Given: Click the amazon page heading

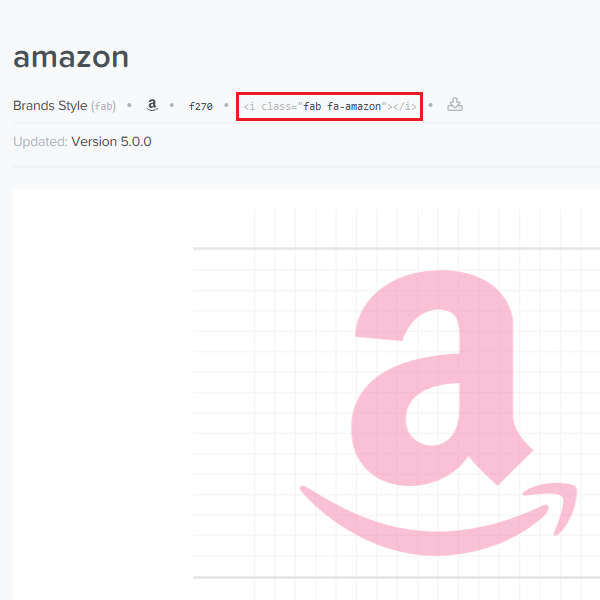Looking at the screenshot, I should [71, 57].
